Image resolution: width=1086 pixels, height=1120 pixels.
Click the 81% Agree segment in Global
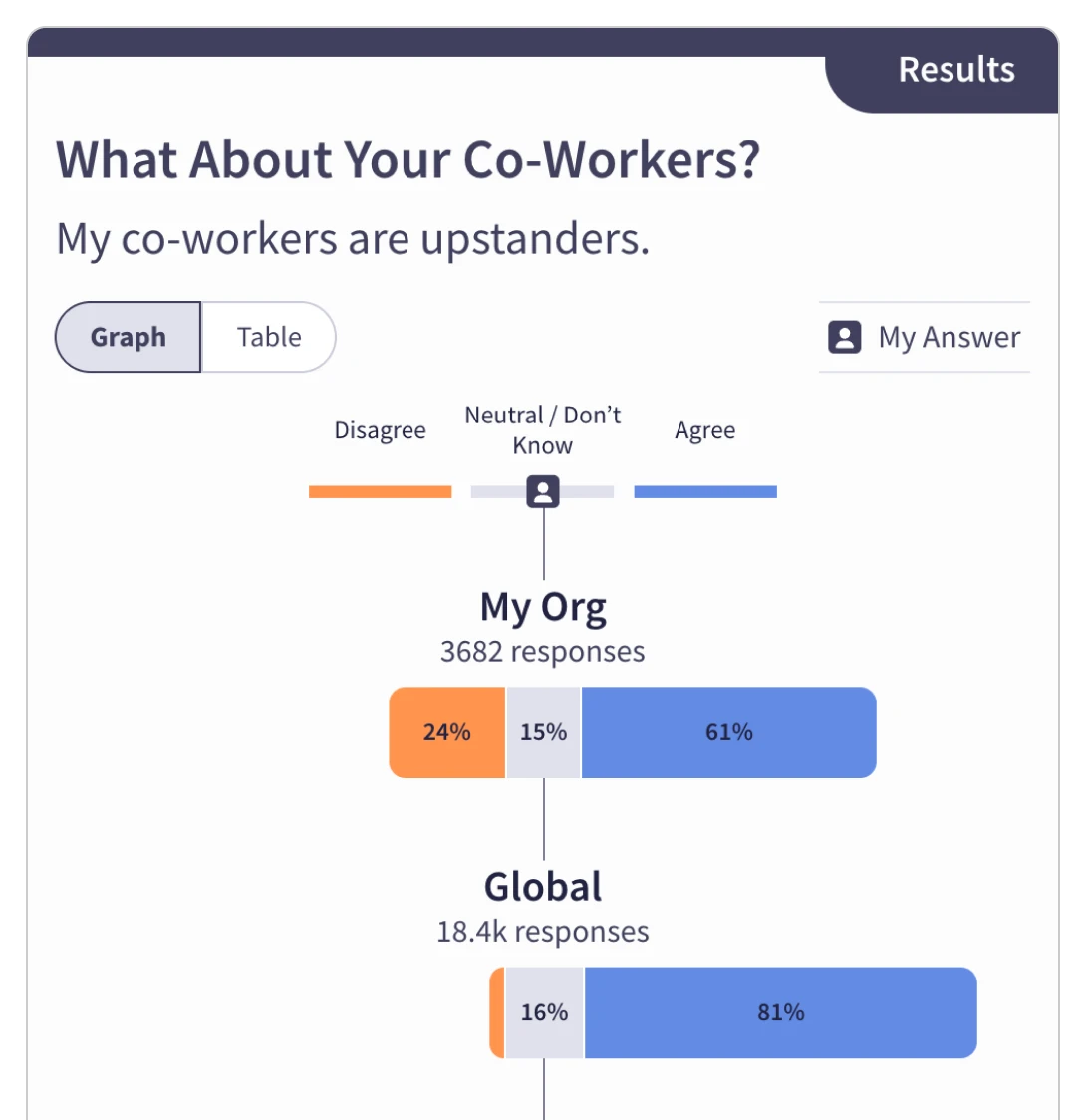click(x=780, y=1012)
